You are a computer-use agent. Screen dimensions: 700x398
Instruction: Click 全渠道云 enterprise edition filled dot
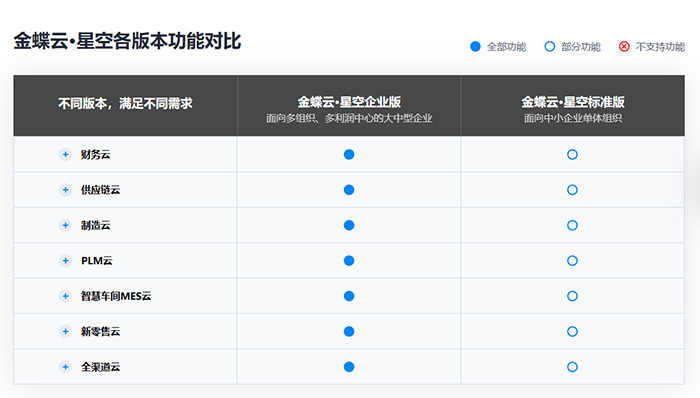[x=349, y=367]
